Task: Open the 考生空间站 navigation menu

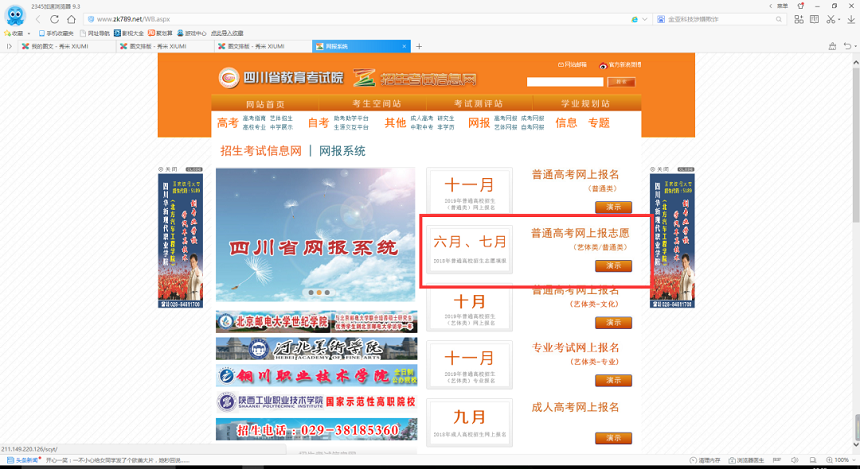Action: click(x=377, y=104)
